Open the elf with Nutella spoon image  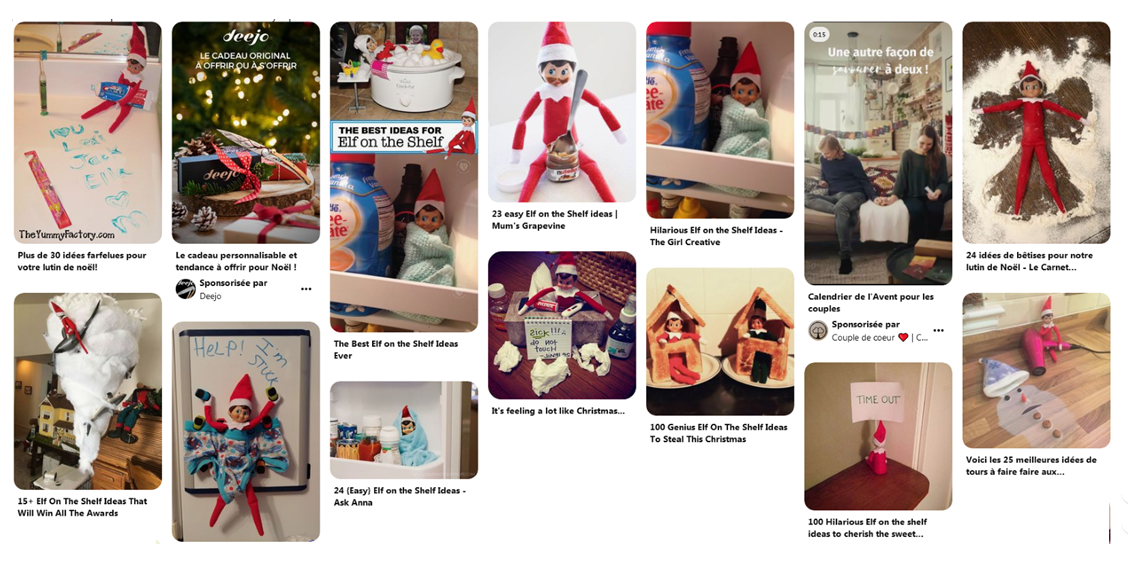(562, 112)
